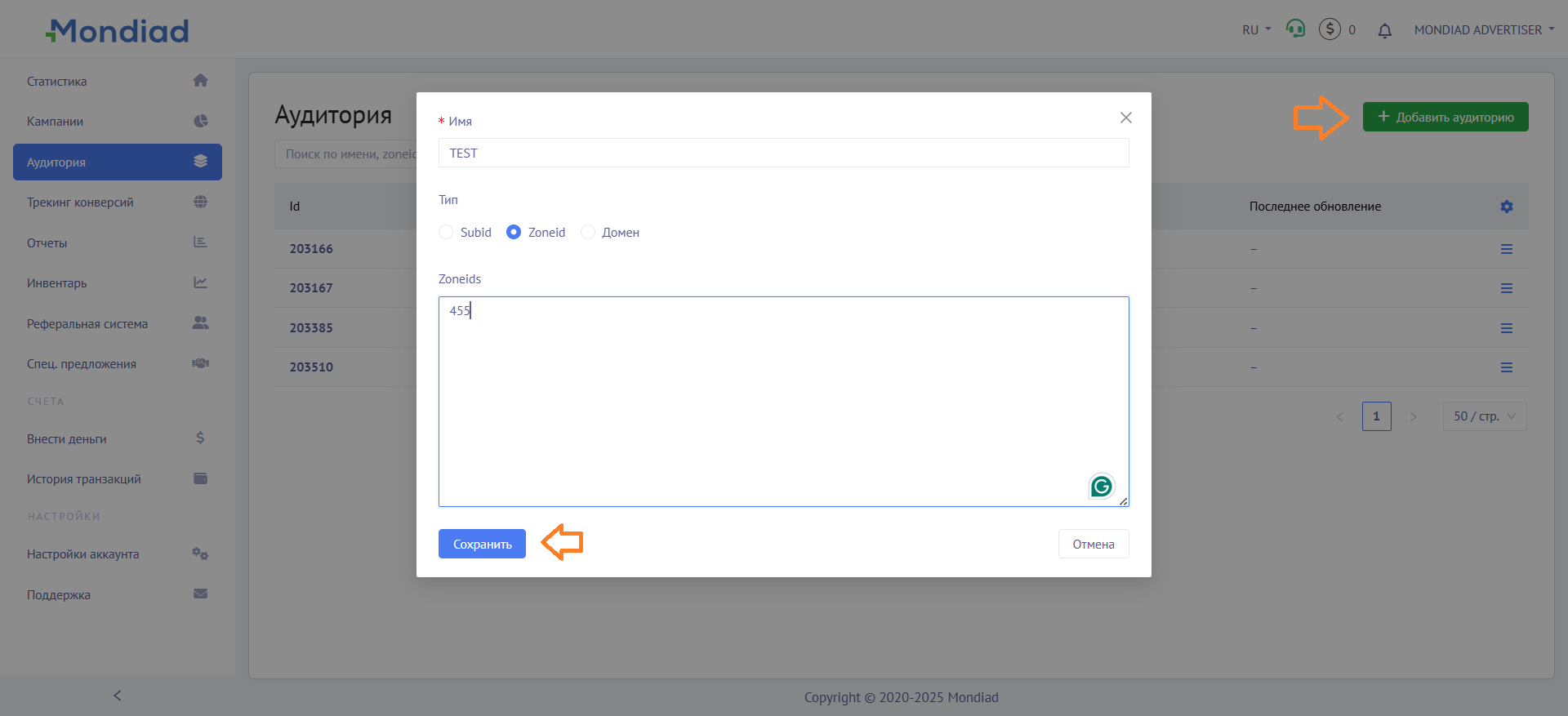Click the Grammarly icon in the Zoneids textarea
1568x716 pixels.
point(1101,487)
